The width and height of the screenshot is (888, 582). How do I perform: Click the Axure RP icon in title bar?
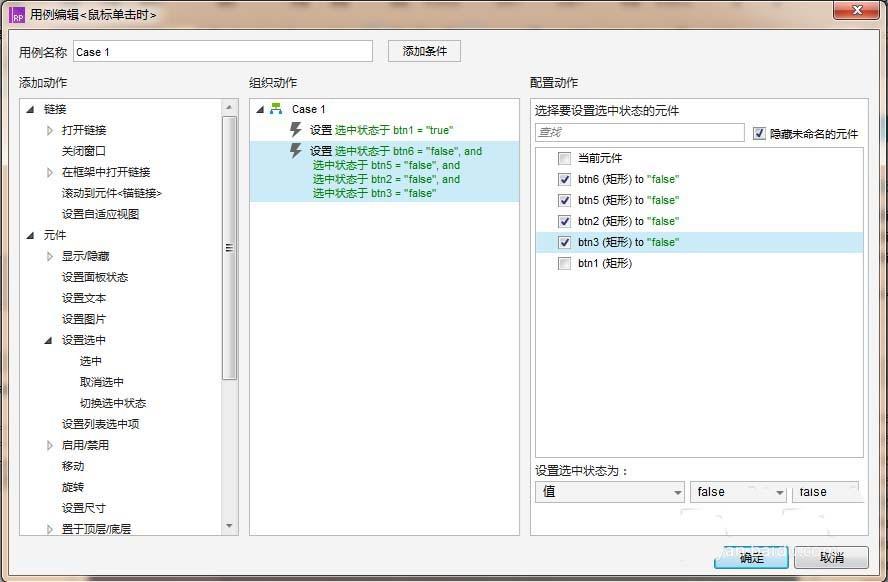(17, 15)
